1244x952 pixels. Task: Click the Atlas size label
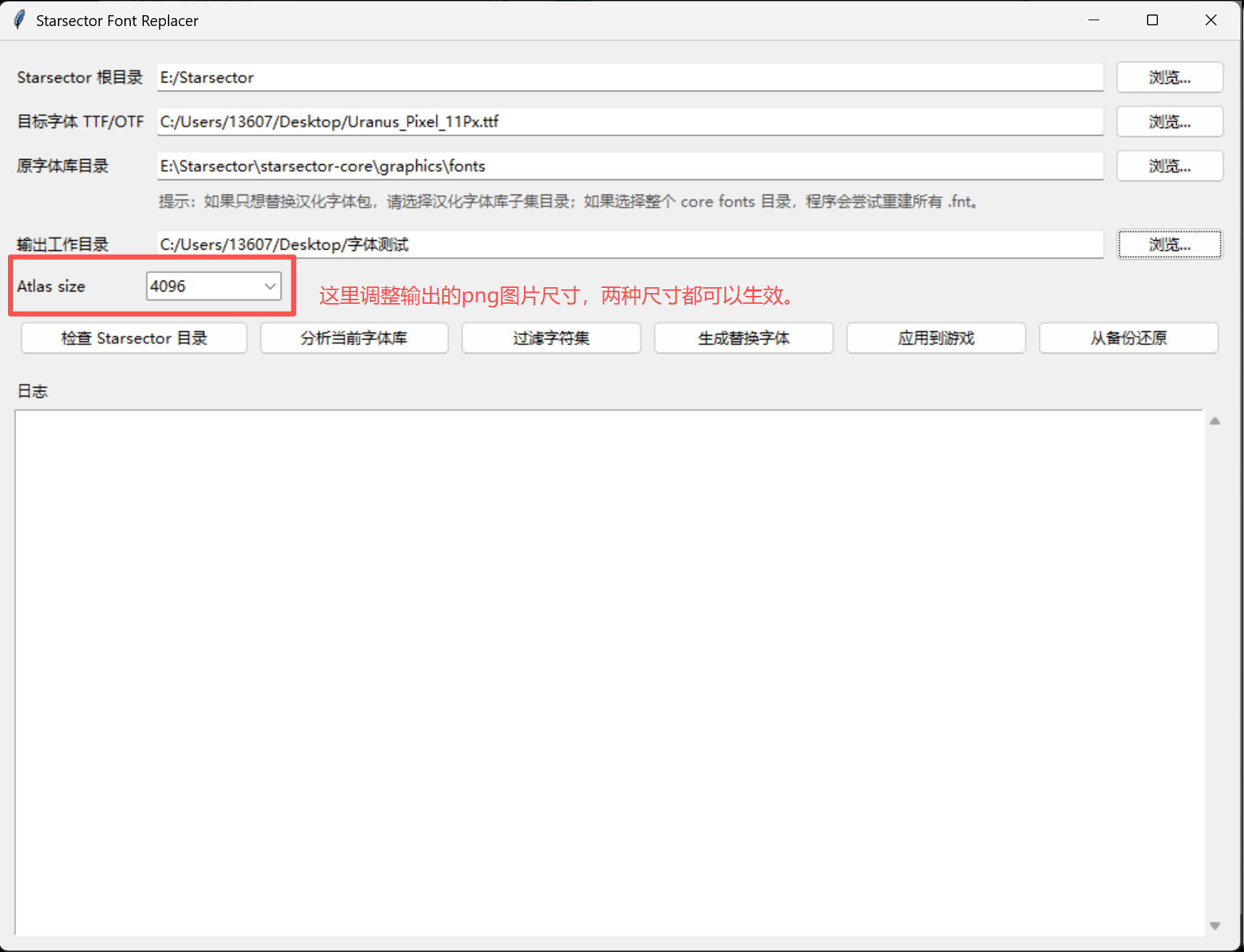pyautogui.click(x=51, y=286)
